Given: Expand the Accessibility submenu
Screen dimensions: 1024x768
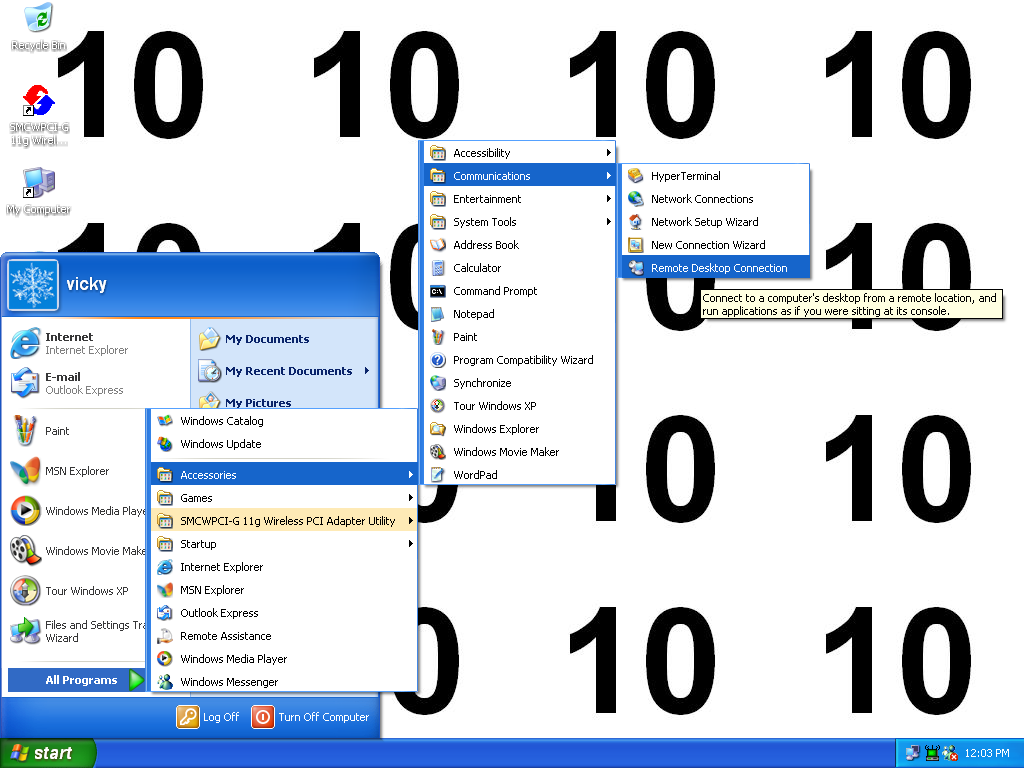Looking at the screenshot, I should click(520, 153).
